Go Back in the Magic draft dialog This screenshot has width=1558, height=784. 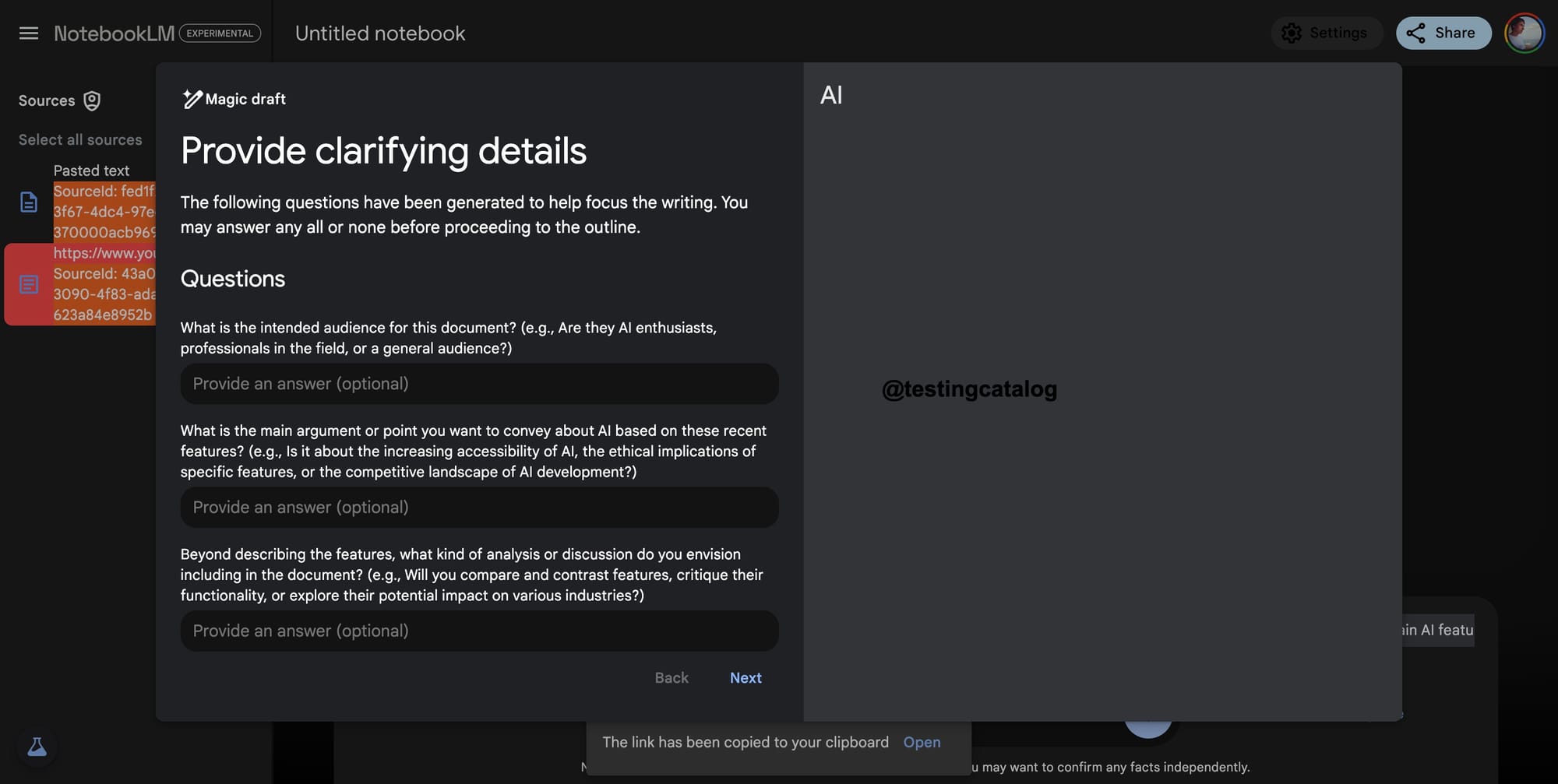tap(671, 678)
